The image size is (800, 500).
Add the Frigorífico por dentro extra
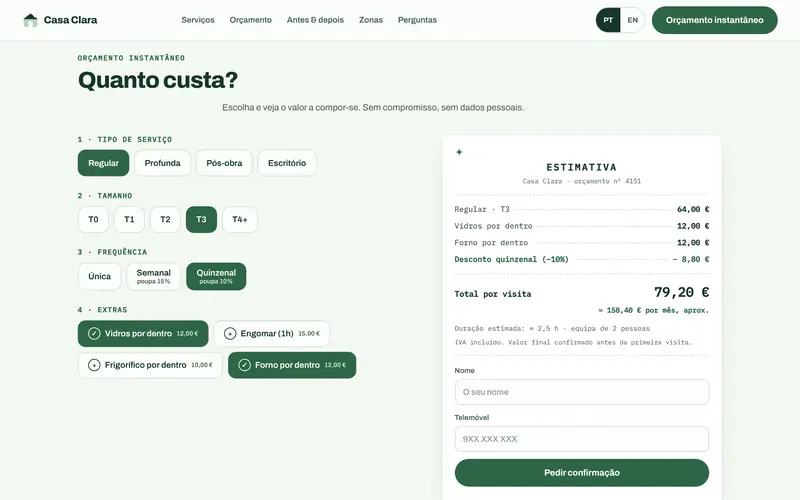(x=151, y=365)
